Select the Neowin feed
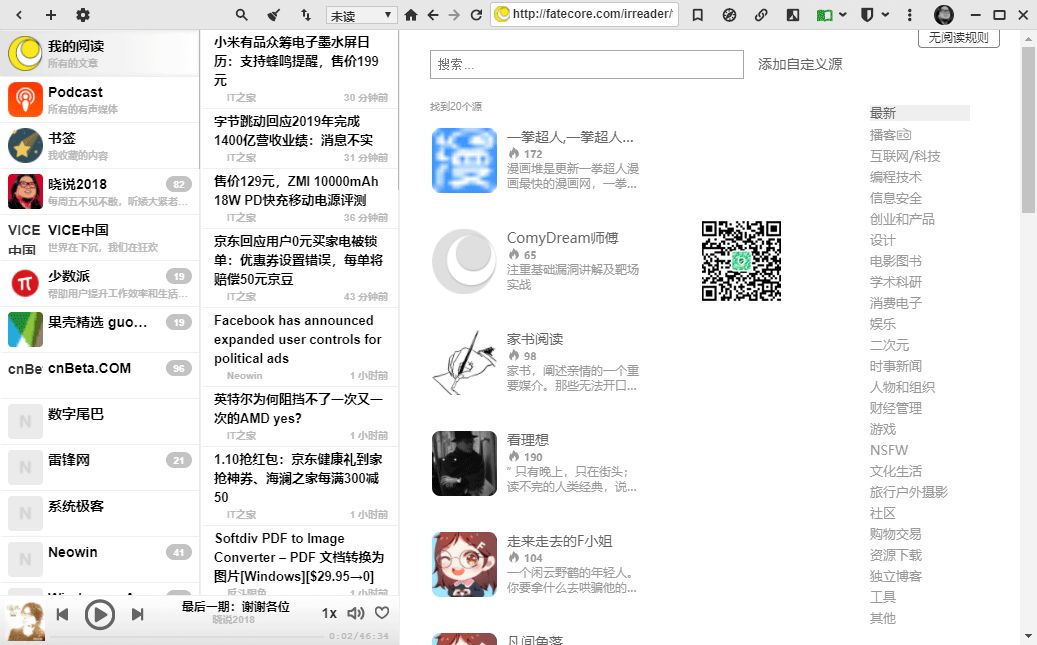Viewport: 1037px width, 645px height. click(99, 559)
